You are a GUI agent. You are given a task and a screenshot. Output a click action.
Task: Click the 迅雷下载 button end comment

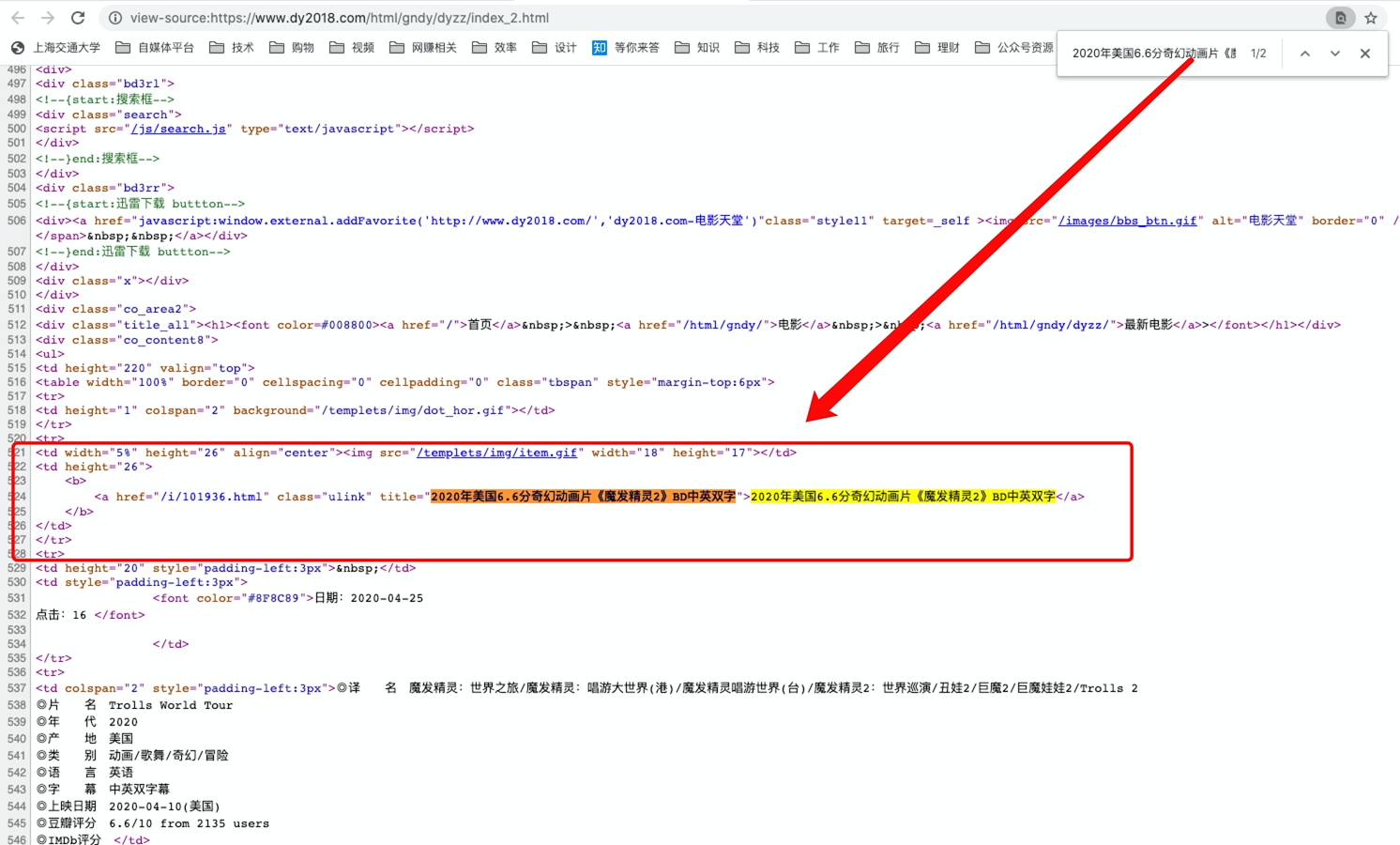click(133, 252)
